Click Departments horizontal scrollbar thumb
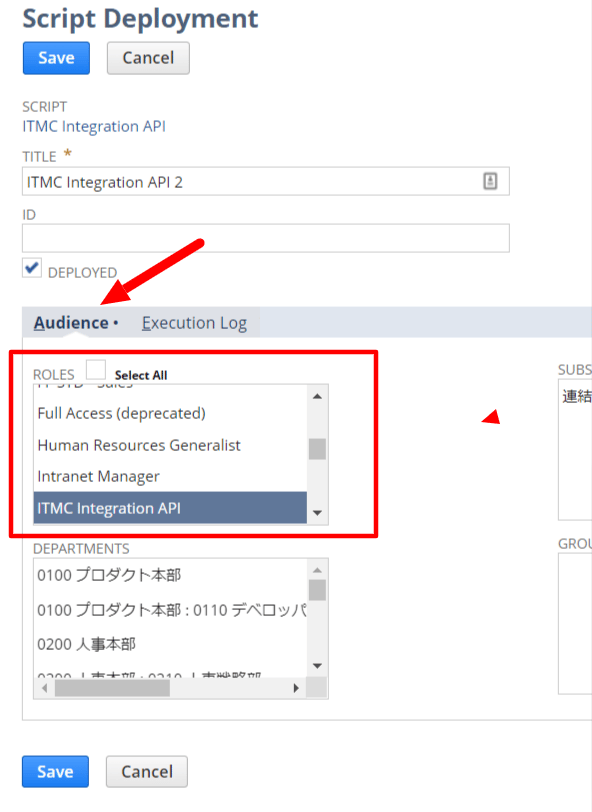 [112, 688]
